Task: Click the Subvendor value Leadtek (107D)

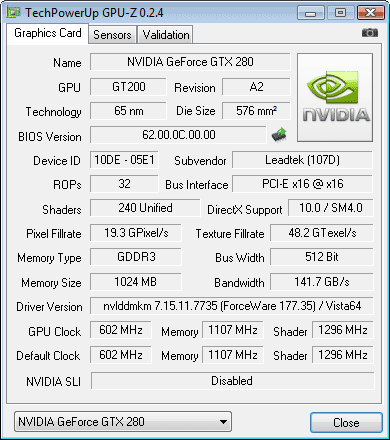Action: point(302,160)
